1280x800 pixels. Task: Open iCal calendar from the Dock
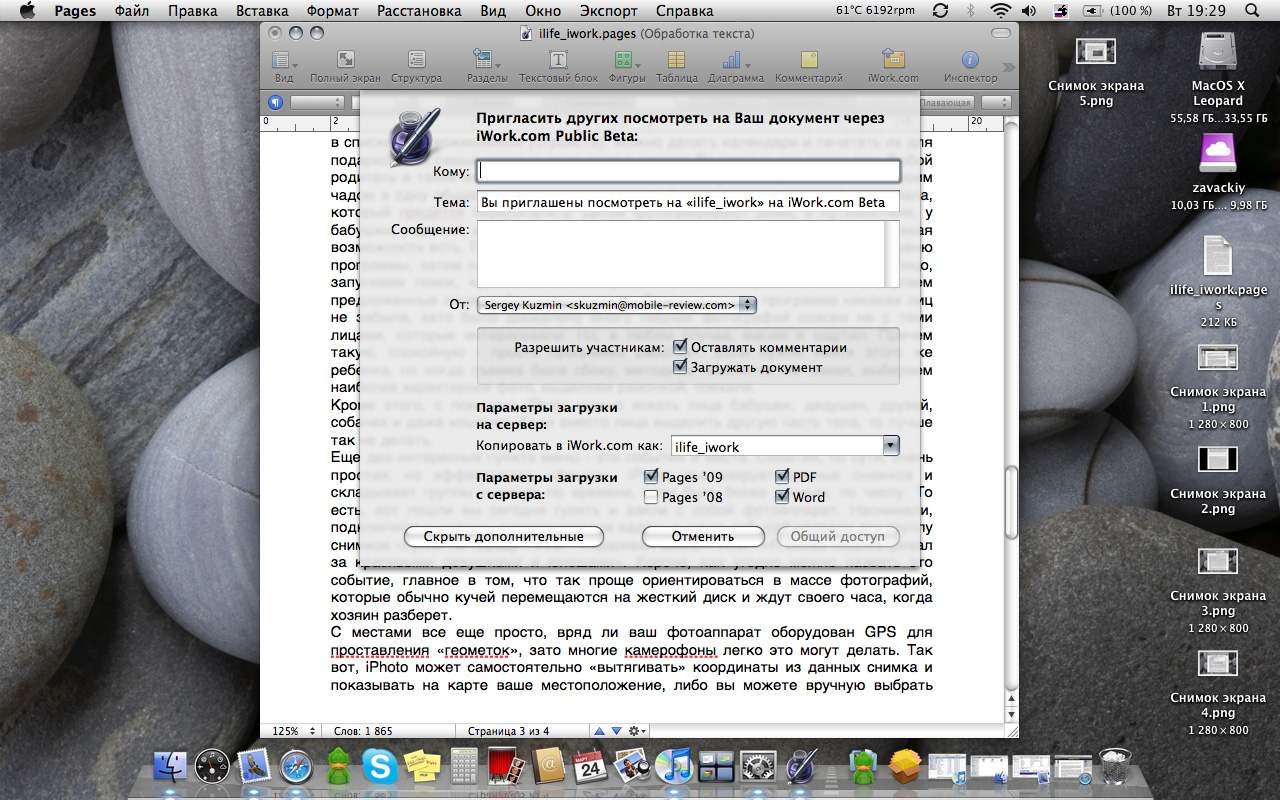[x=591, y=767]
